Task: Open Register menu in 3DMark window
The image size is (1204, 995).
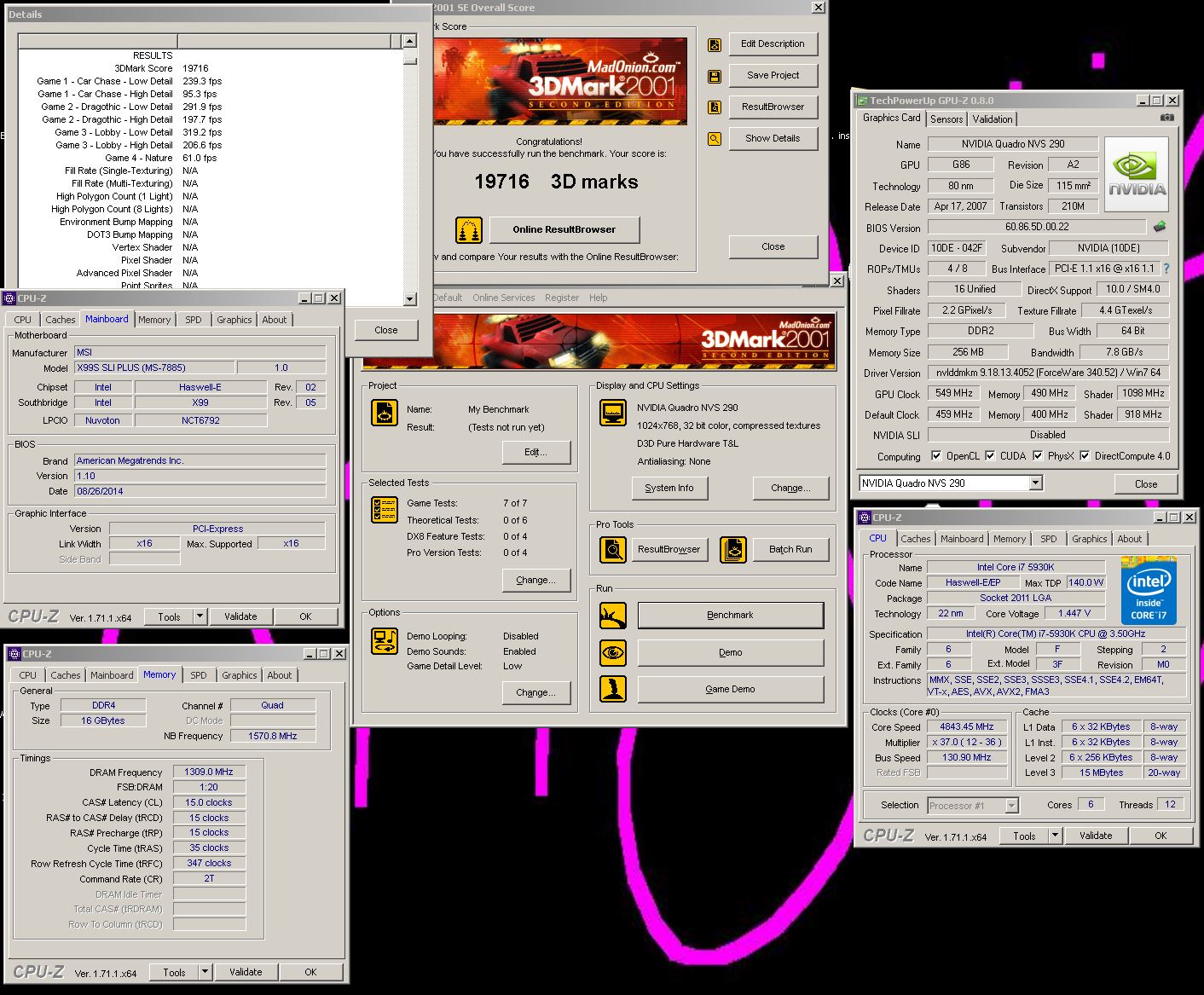Action: pos(562,298)
